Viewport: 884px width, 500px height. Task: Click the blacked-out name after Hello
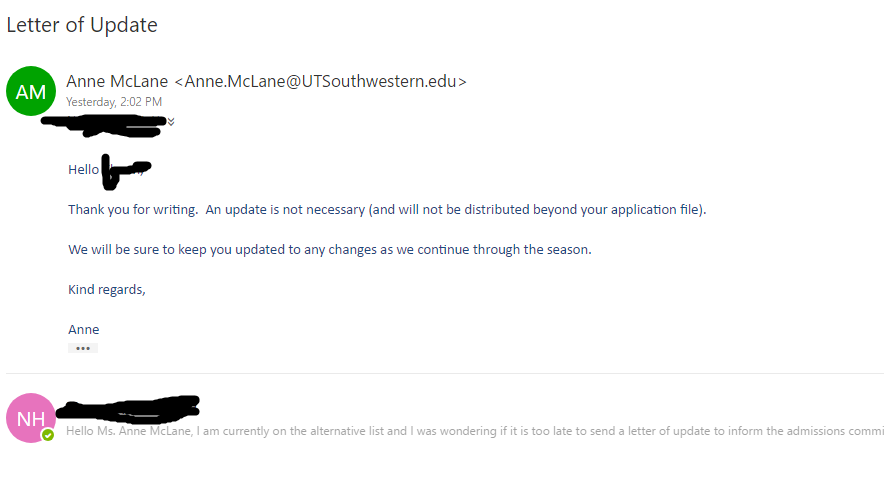pos(125,172)
